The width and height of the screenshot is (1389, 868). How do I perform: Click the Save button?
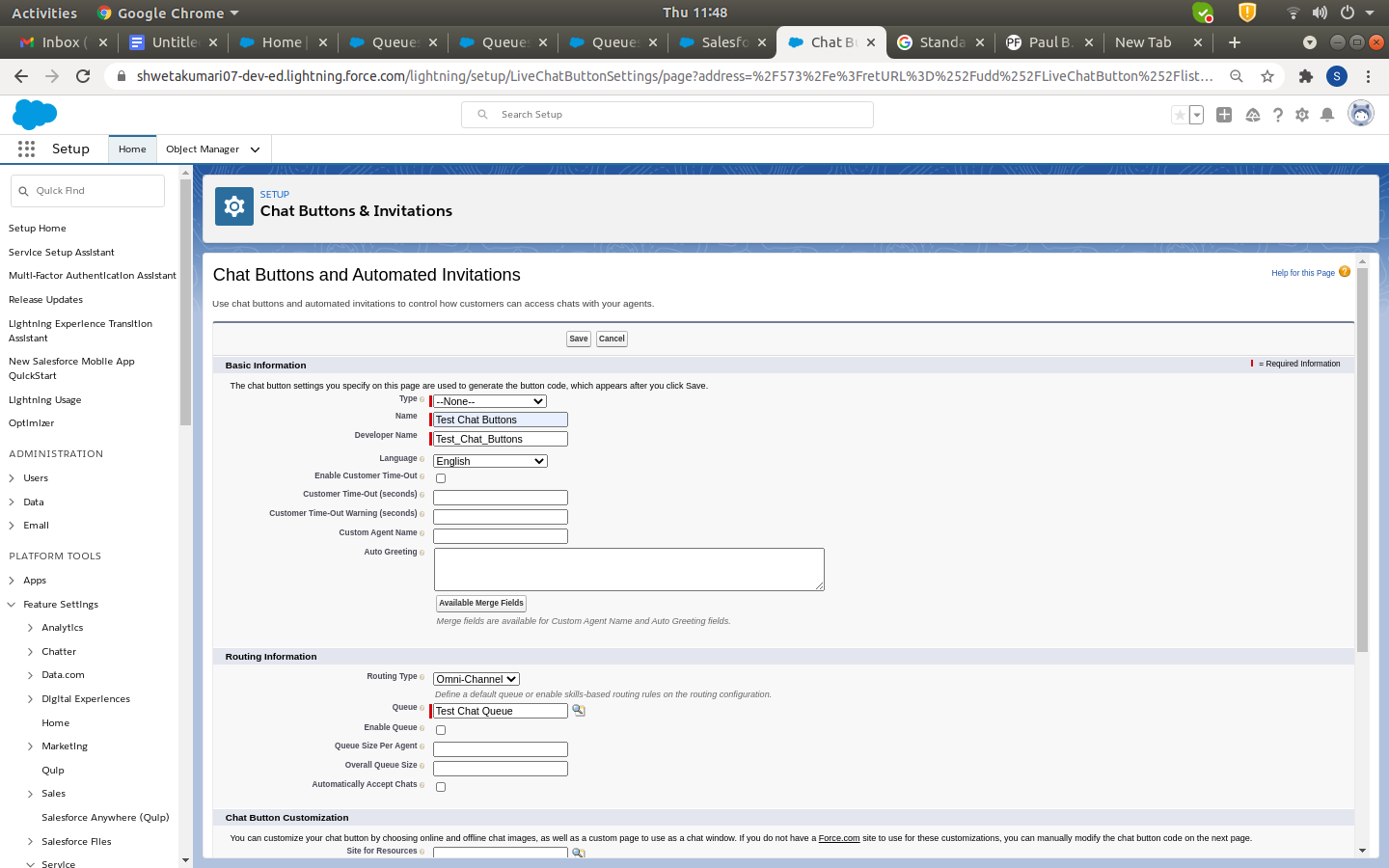tap(579, 339)
